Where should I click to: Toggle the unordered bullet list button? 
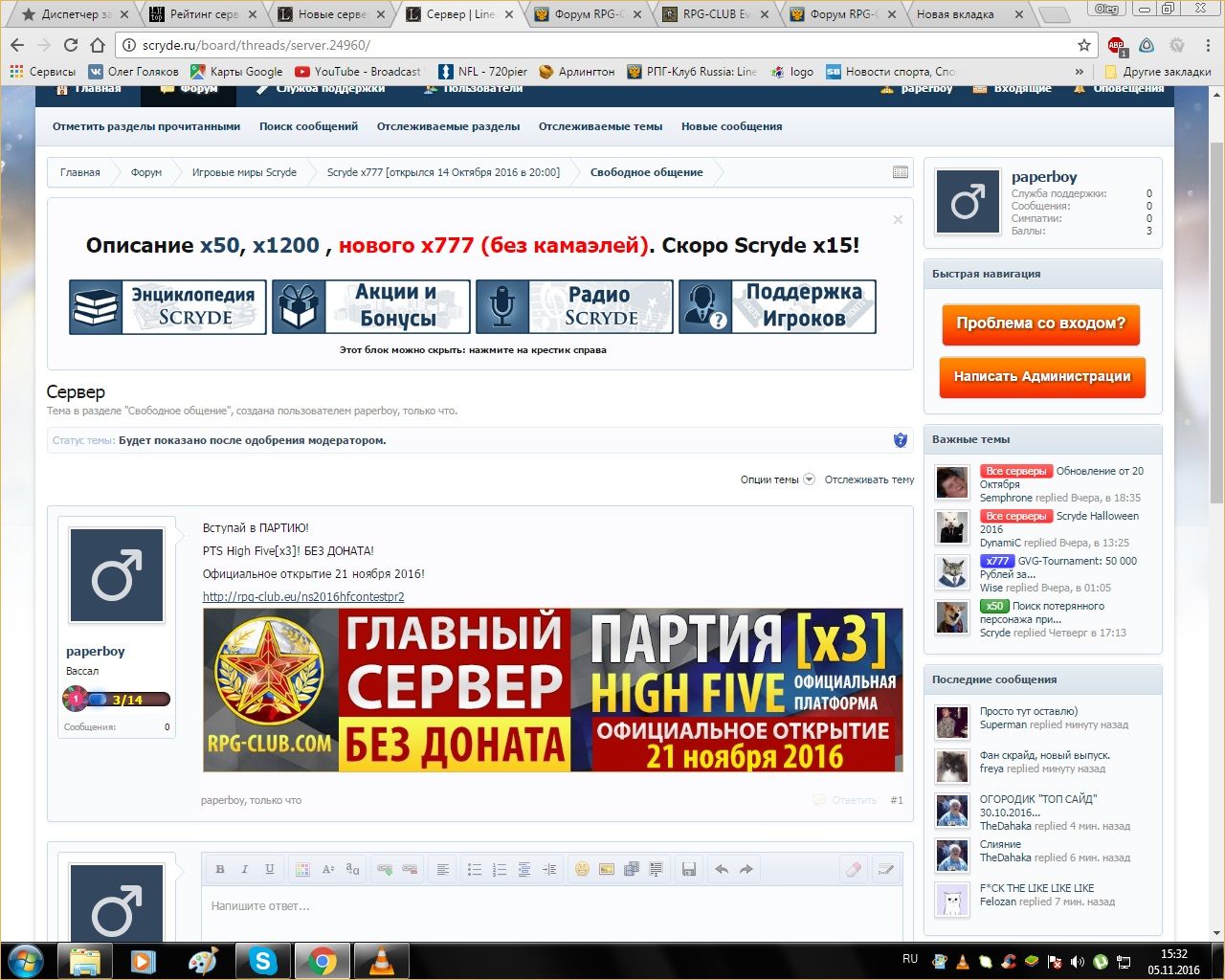(x=474, y=869)
